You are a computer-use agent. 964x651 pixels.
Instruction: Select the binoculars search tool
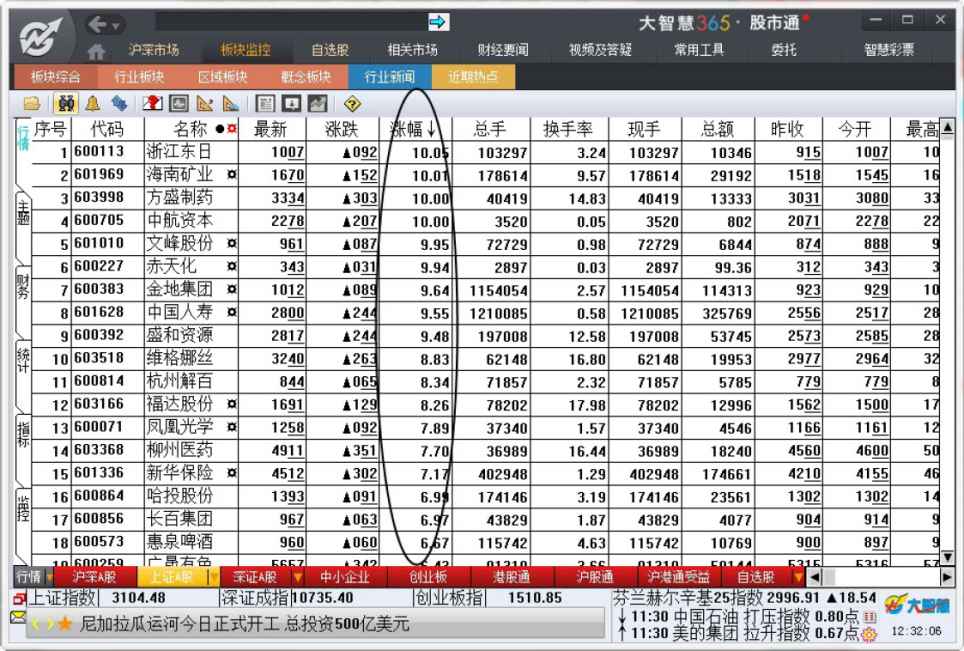point(65,104)
